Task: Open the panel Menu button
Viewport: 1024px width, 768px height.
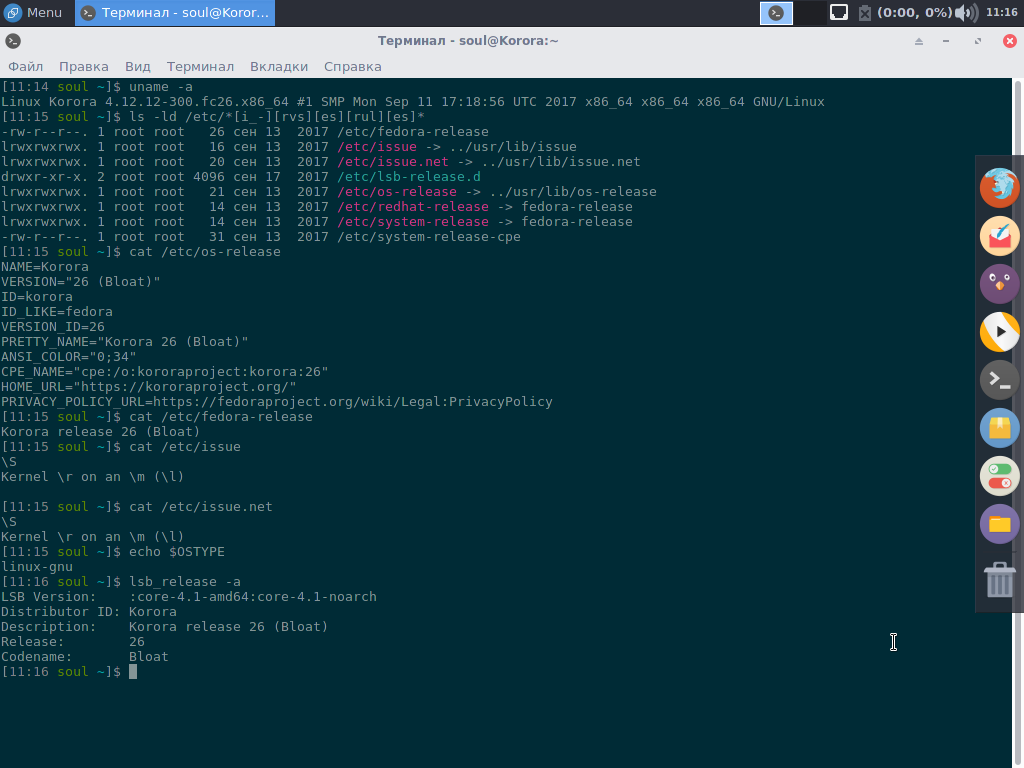Action: coord(33,12)
